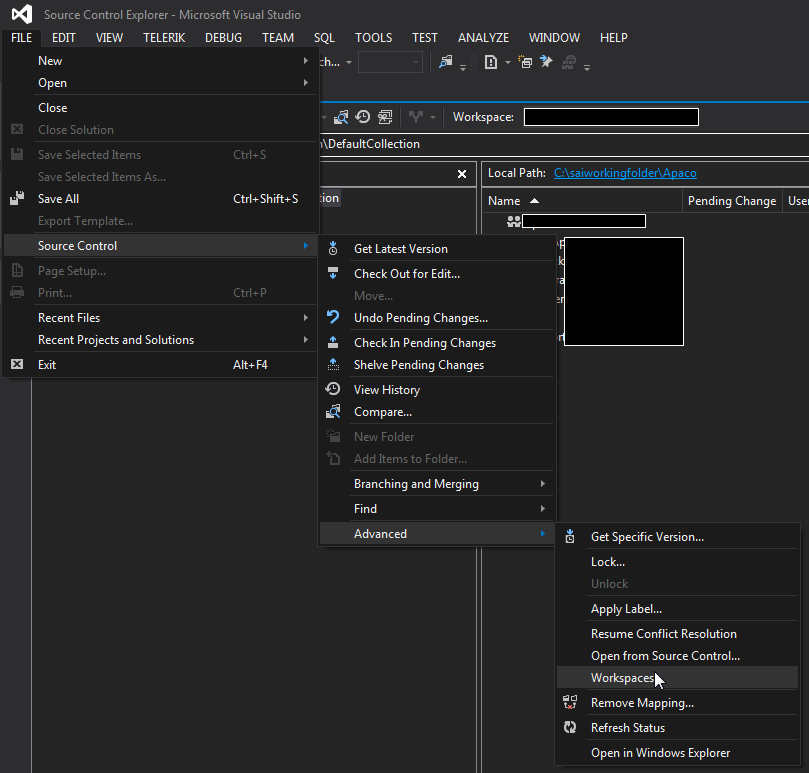Image resolution: width=809 pixels, height=773 pixels.
Task: Choose Check In Pending Changes
Action: pos(424,343)
